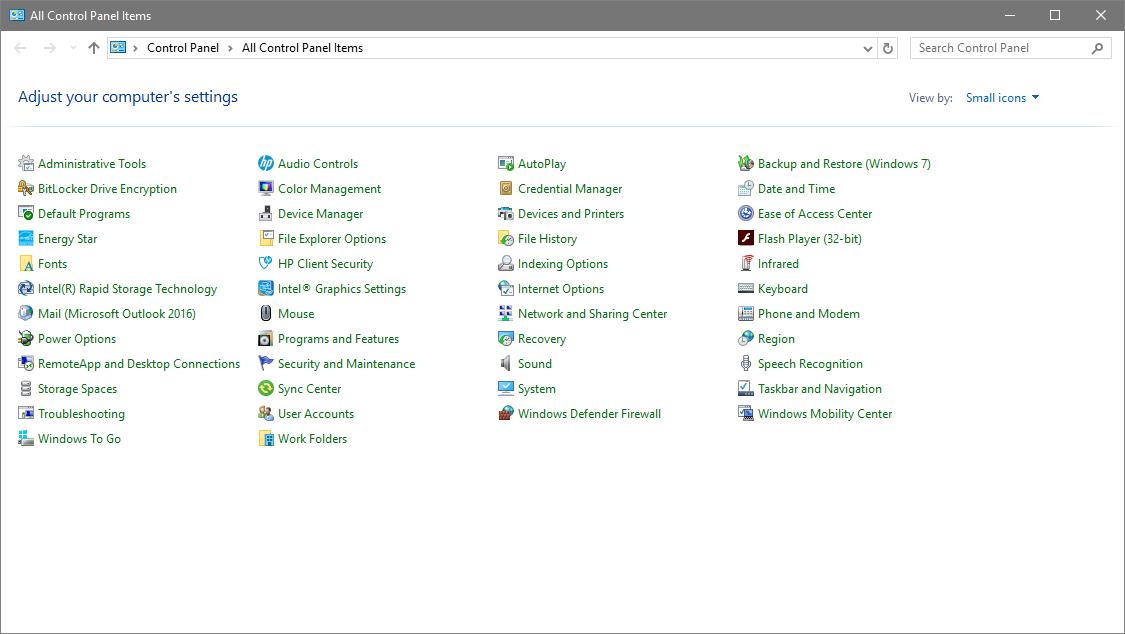Open the Internet Options link

[561, 289]
